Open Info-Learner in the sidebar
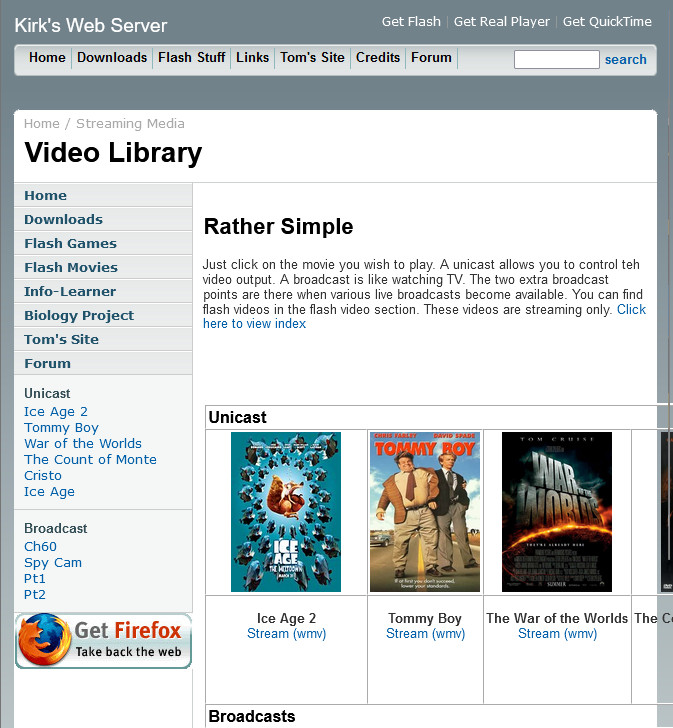Viewport: 673px width, 728px height. point(70,291)
